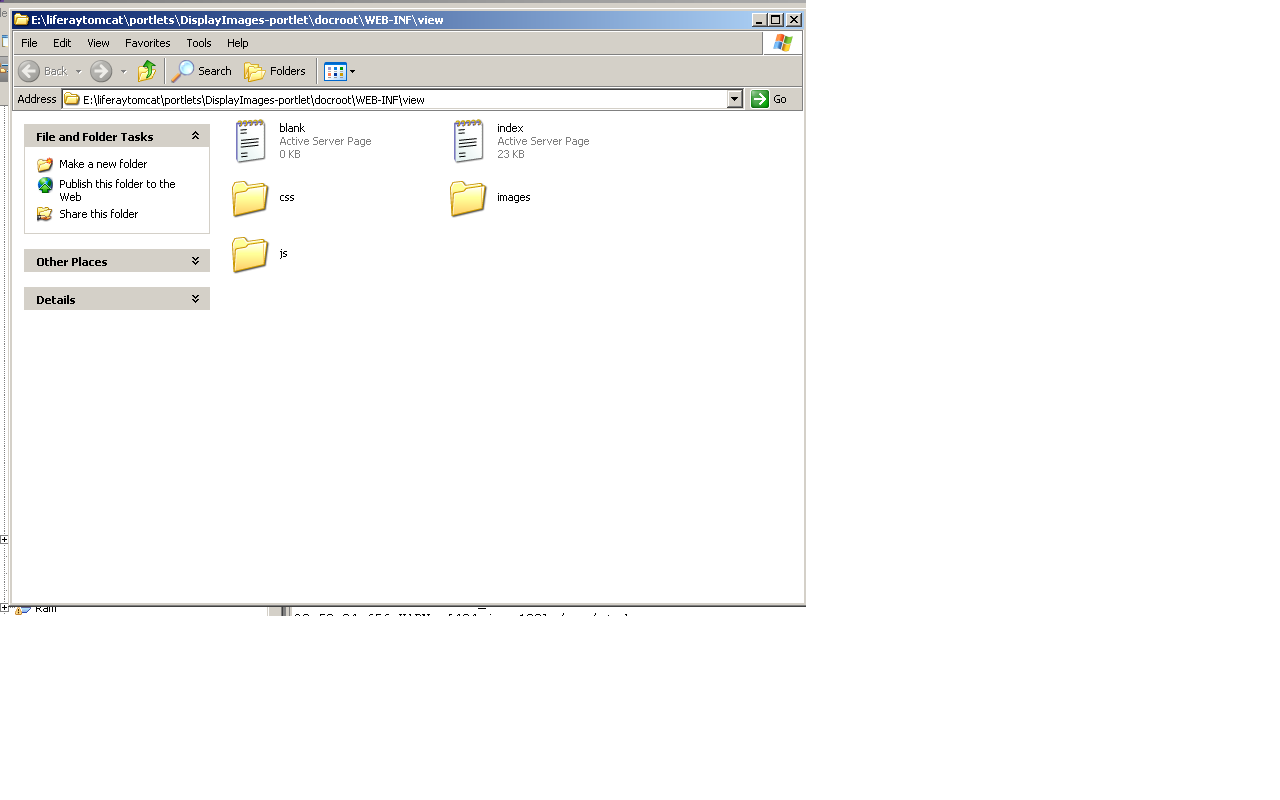The width and height of the screenshot is (1280, 800).
Task: Select the blank Active Server Page file
Action: (x=251, y=141)
